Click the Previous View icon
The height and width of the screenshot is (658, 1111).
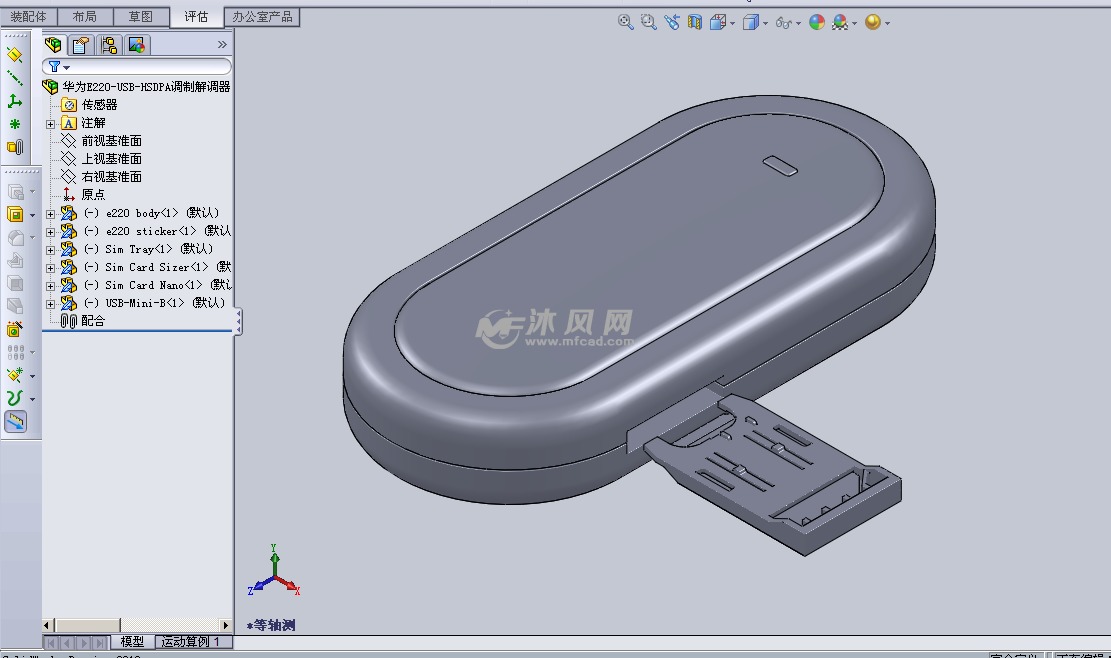[672, 22]
